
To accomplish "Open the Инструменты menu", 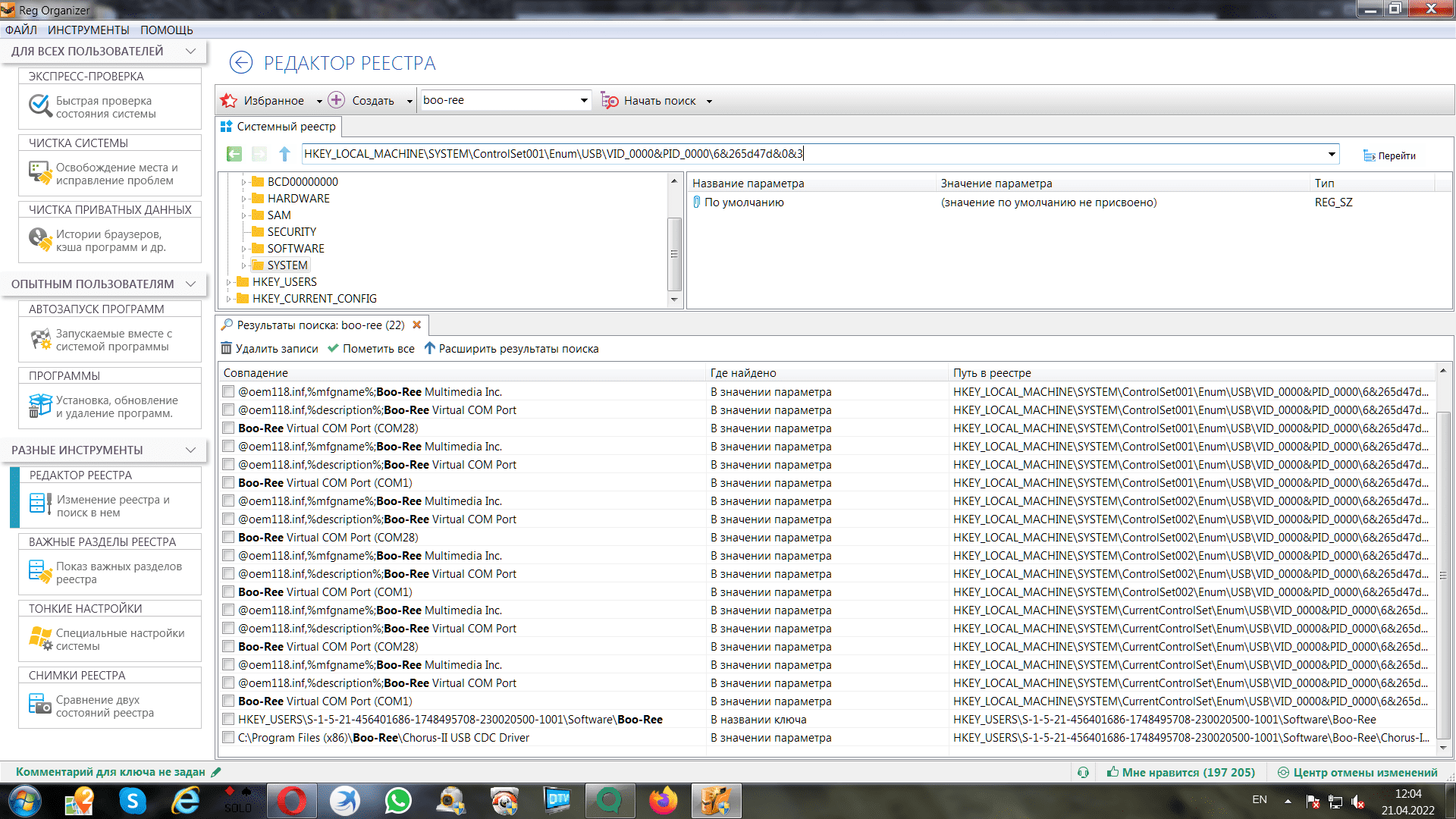I will tap(89, 30).
